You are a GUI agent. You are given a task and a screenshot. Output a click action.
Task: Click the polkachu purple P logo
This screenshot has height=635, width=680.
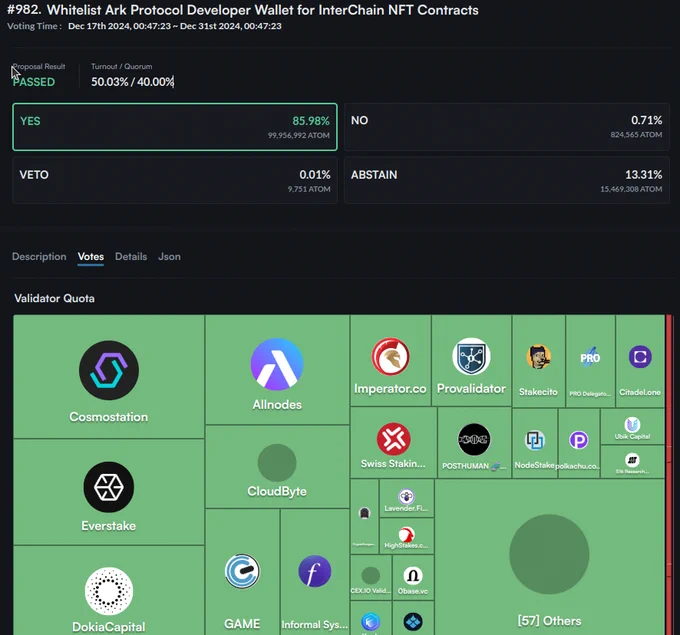[x=579, y=440]
